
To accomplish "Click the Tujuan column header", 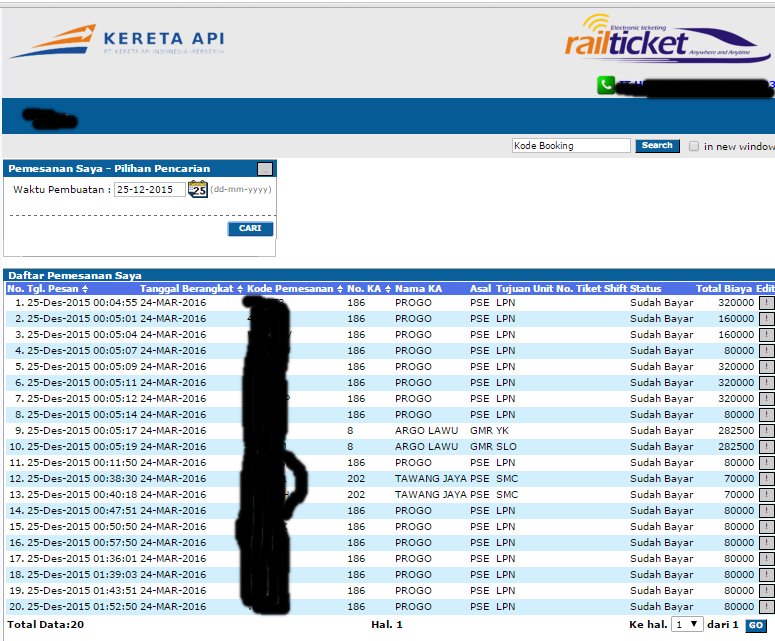I will [x=513, y=289].
